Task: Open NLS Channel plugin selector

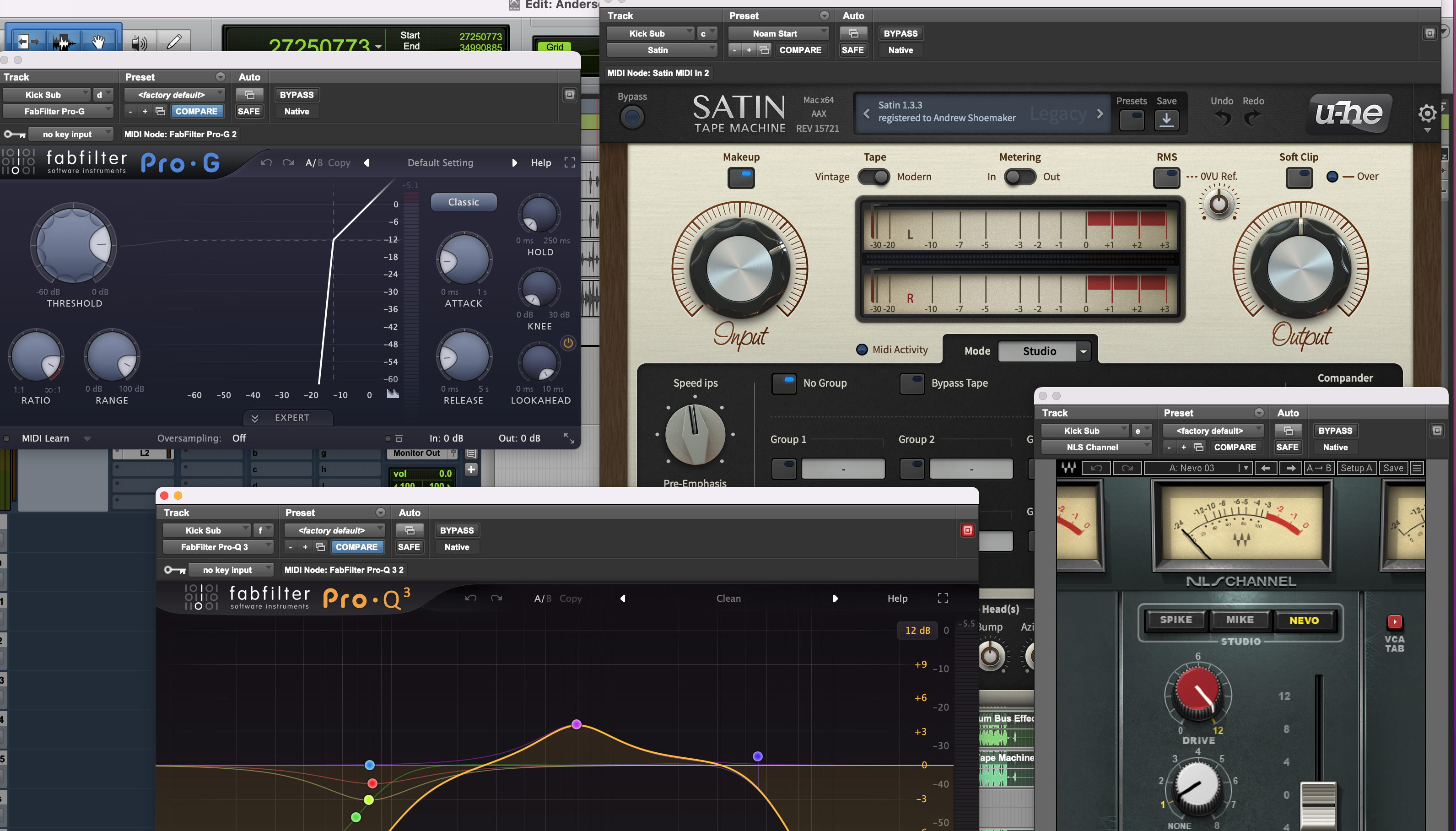Action: click(x=1096, y=448)
